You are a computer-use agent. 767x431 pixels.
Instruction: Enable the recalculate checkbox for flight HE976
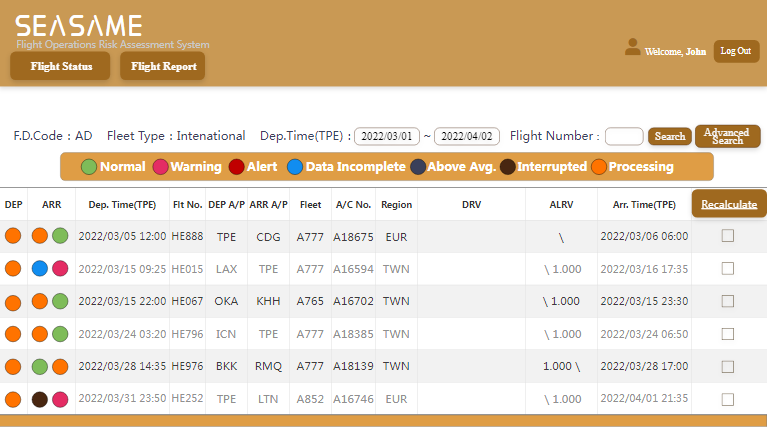728,366
